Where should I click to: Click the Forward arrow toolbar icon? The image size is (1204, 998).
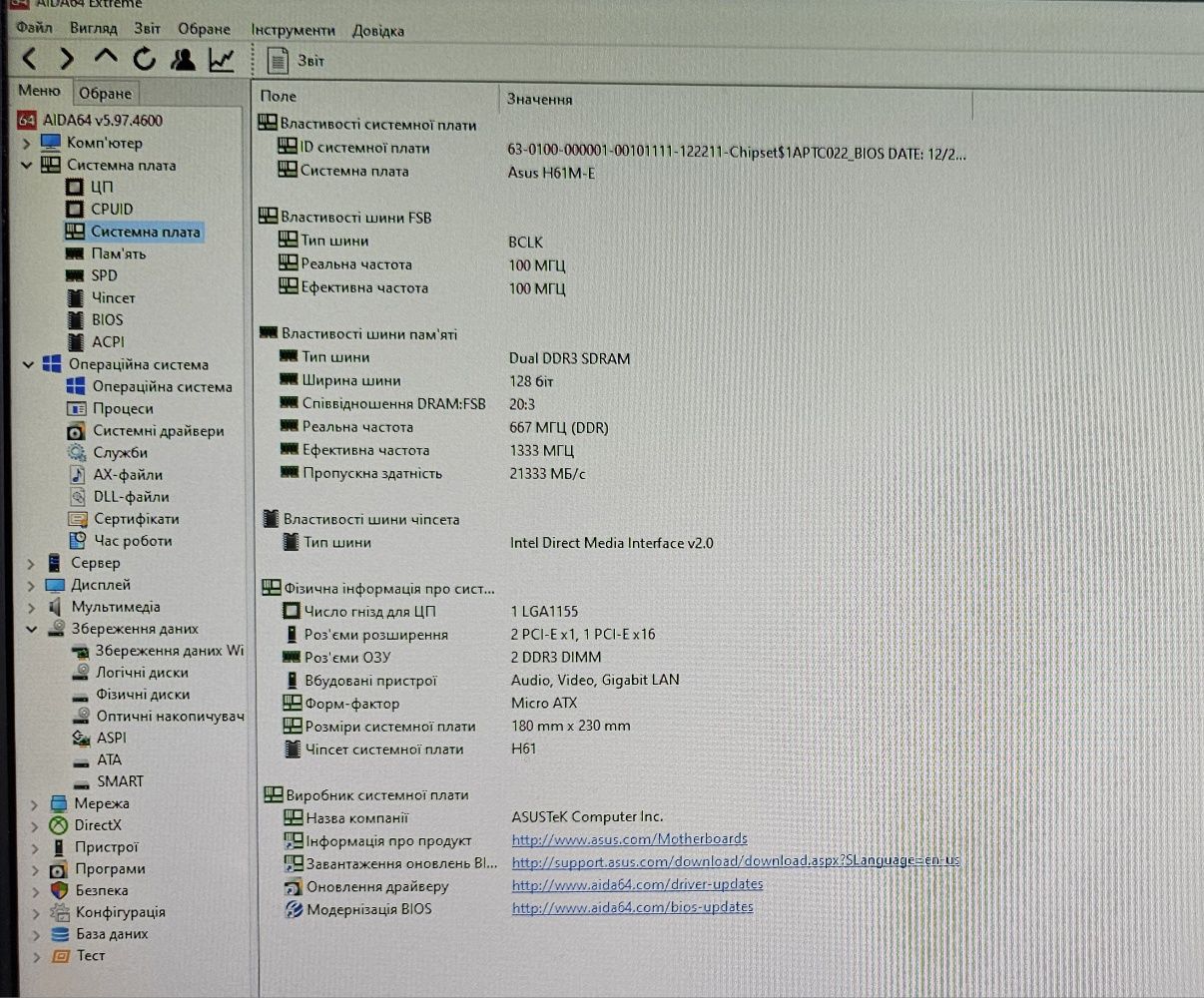click(66, 60)
